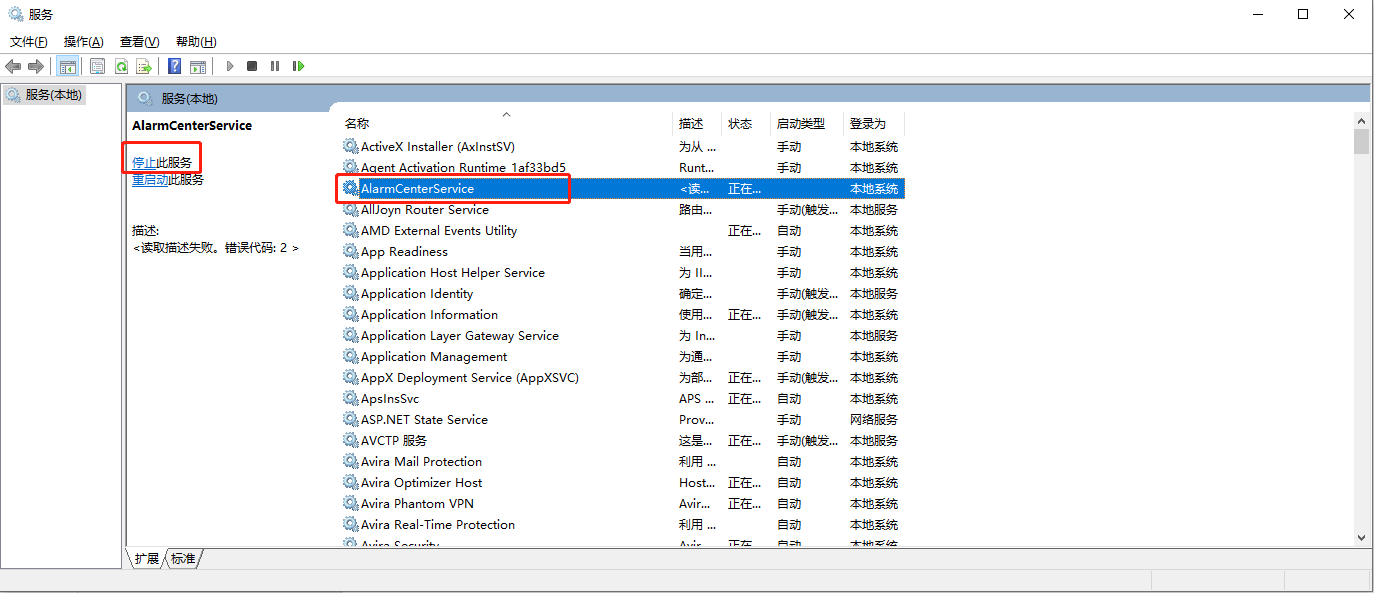The image size is (1374, 593).
Task: Click the Pause Service icon
Action: (275, 66)
